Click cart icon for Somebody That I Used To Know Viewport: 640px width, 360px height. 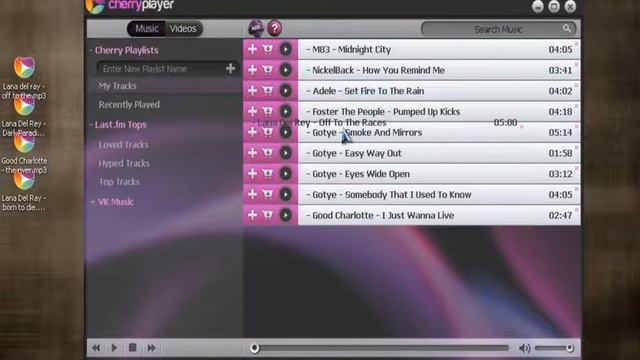pos(268,194)
